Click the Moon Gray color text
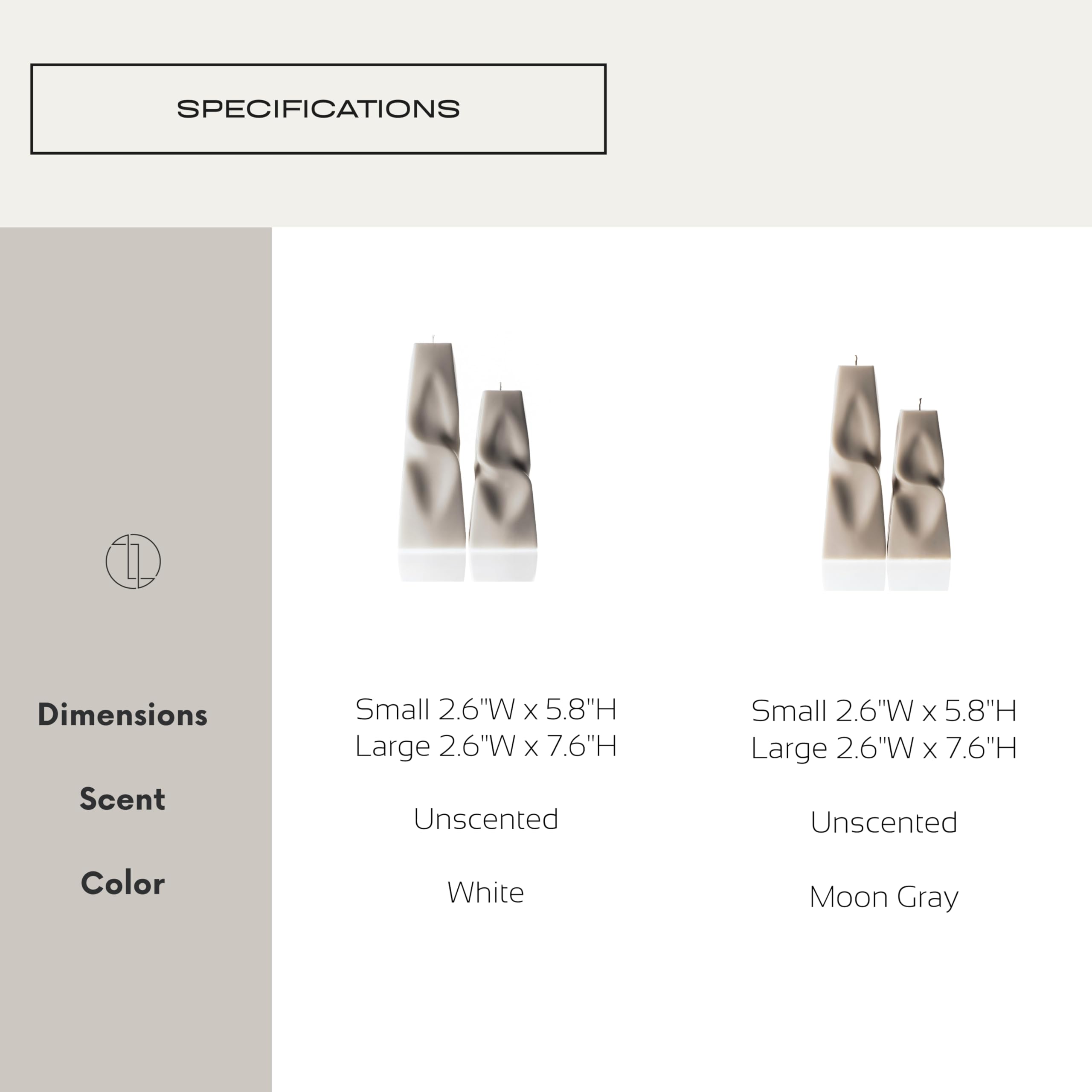This screenshot has width=1092, height=1092. tap(883, 897)
